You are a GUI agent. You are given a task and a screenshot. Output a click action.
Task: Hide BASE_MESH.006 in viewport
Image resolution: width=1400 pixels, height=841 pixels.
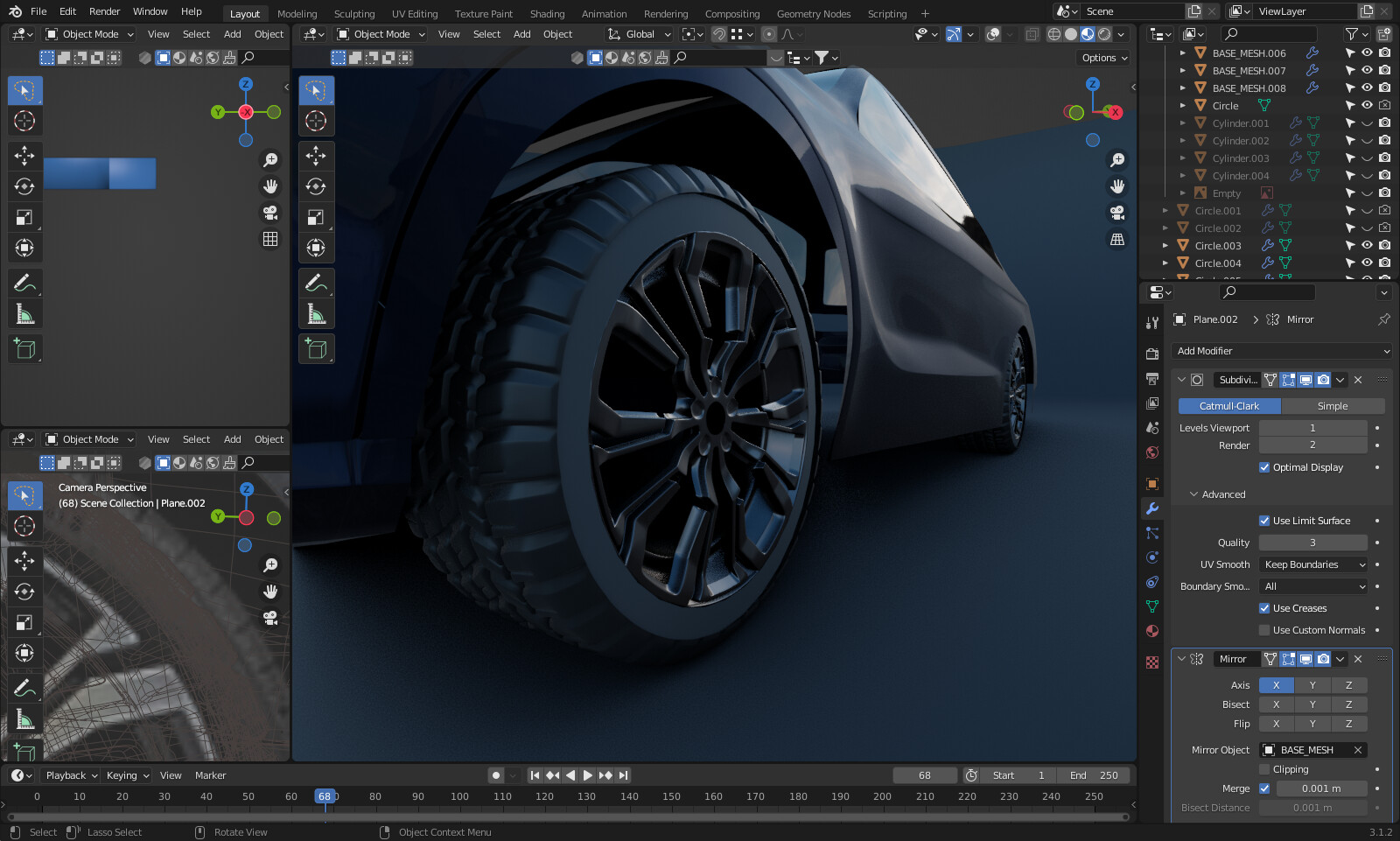click(1367, 53)
